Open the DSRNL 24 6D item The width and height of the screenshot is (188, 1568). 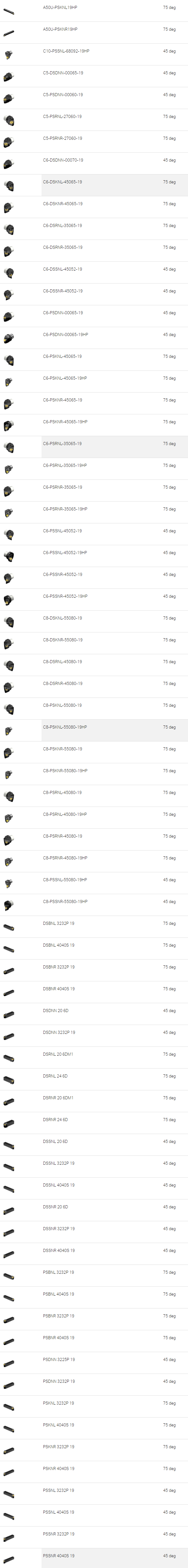[55, 1076]
